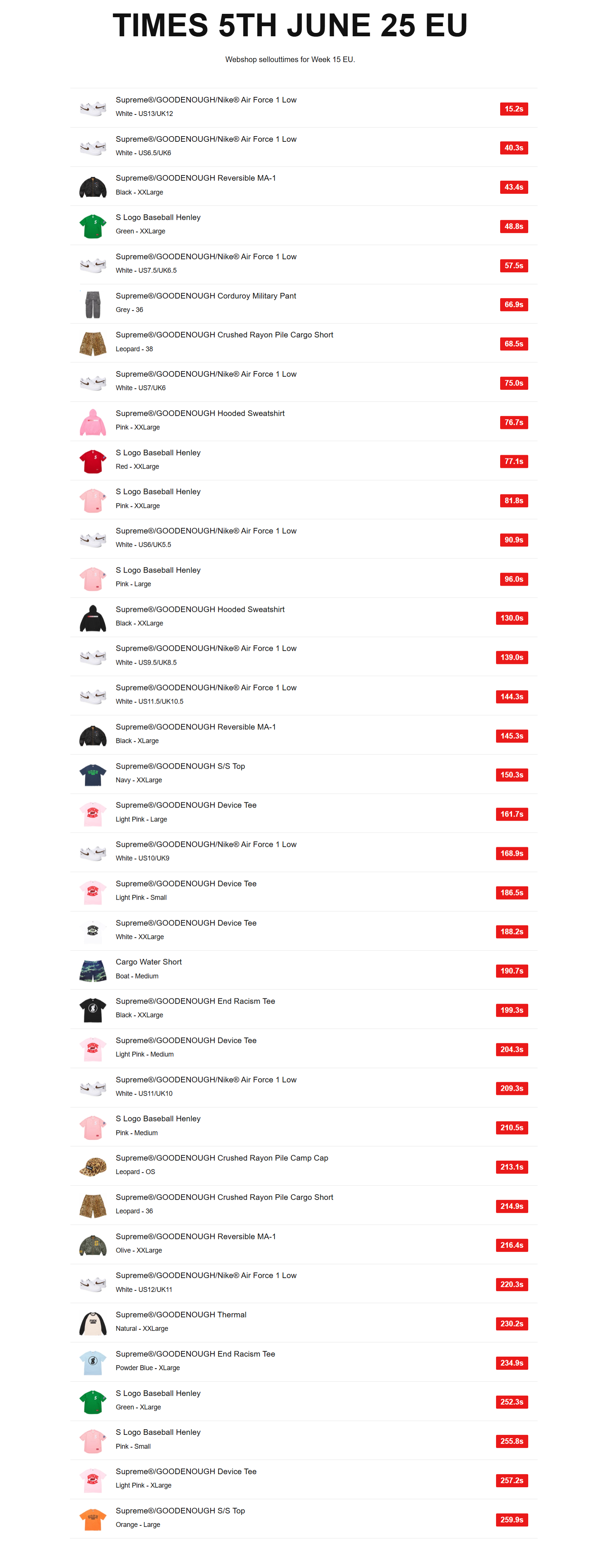The height and width of the screenshot is (1568, 615).
Task: Click the grey Corduroy Military Pant thumbnail
Action: tap(92, 304)
